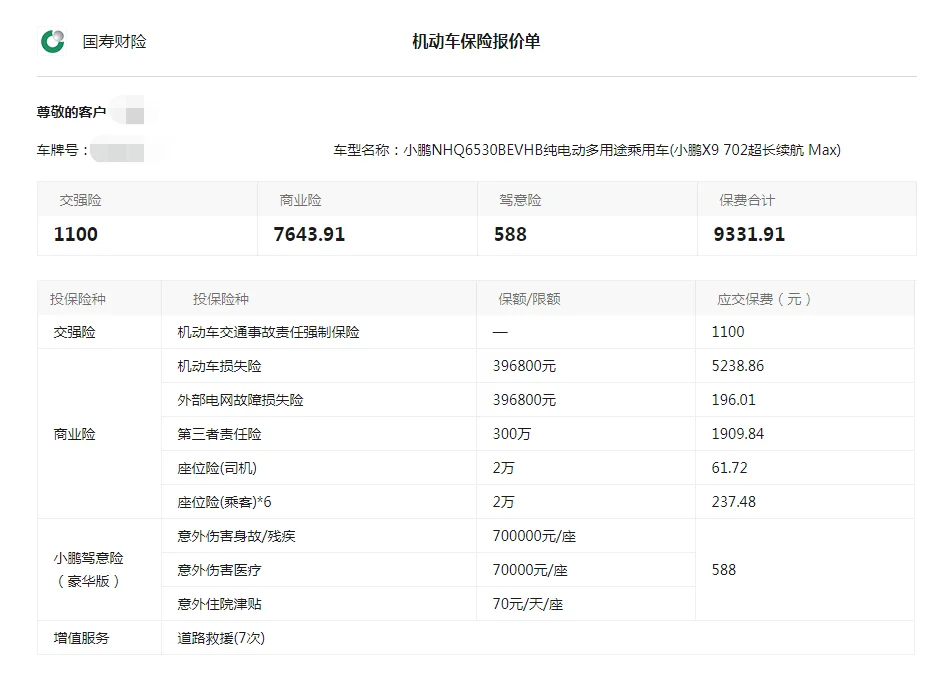This screenshot has height=674, width=937.
Task: Select the 道路救援(7次) service entry
Action: [x=221, y=639]
